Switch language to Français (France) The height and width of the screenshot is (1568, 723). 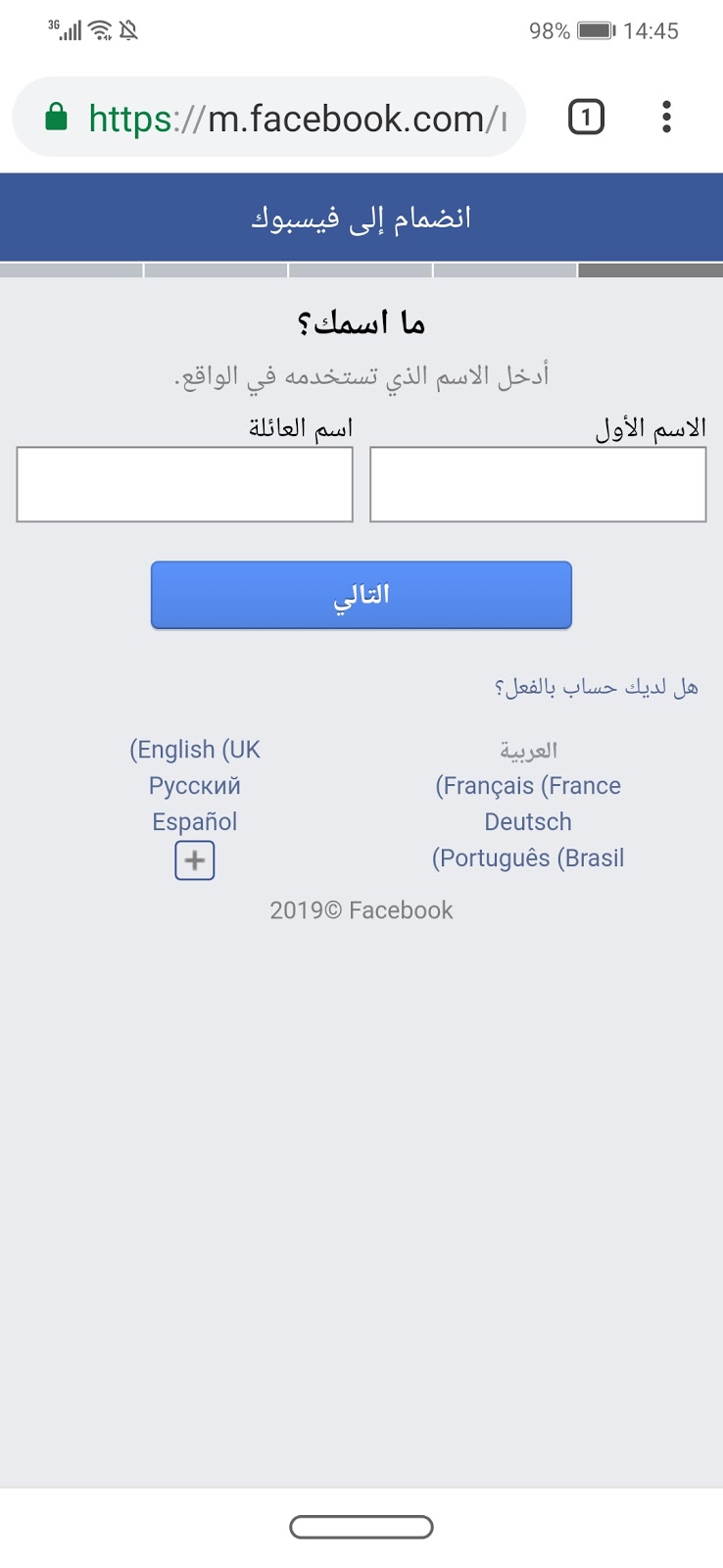point(528,786)
